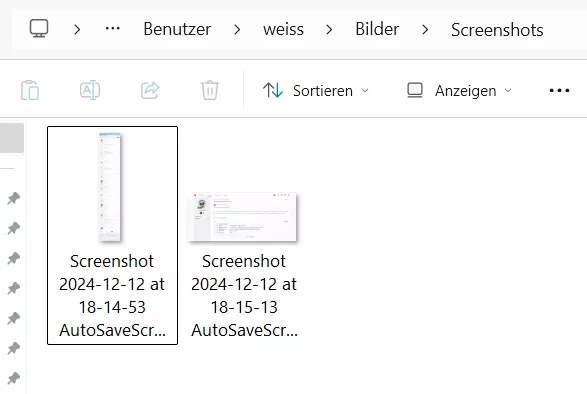Expand the chevron after Benutzer
Viewport: 587px width, 394px height.
tap(237, 29)
